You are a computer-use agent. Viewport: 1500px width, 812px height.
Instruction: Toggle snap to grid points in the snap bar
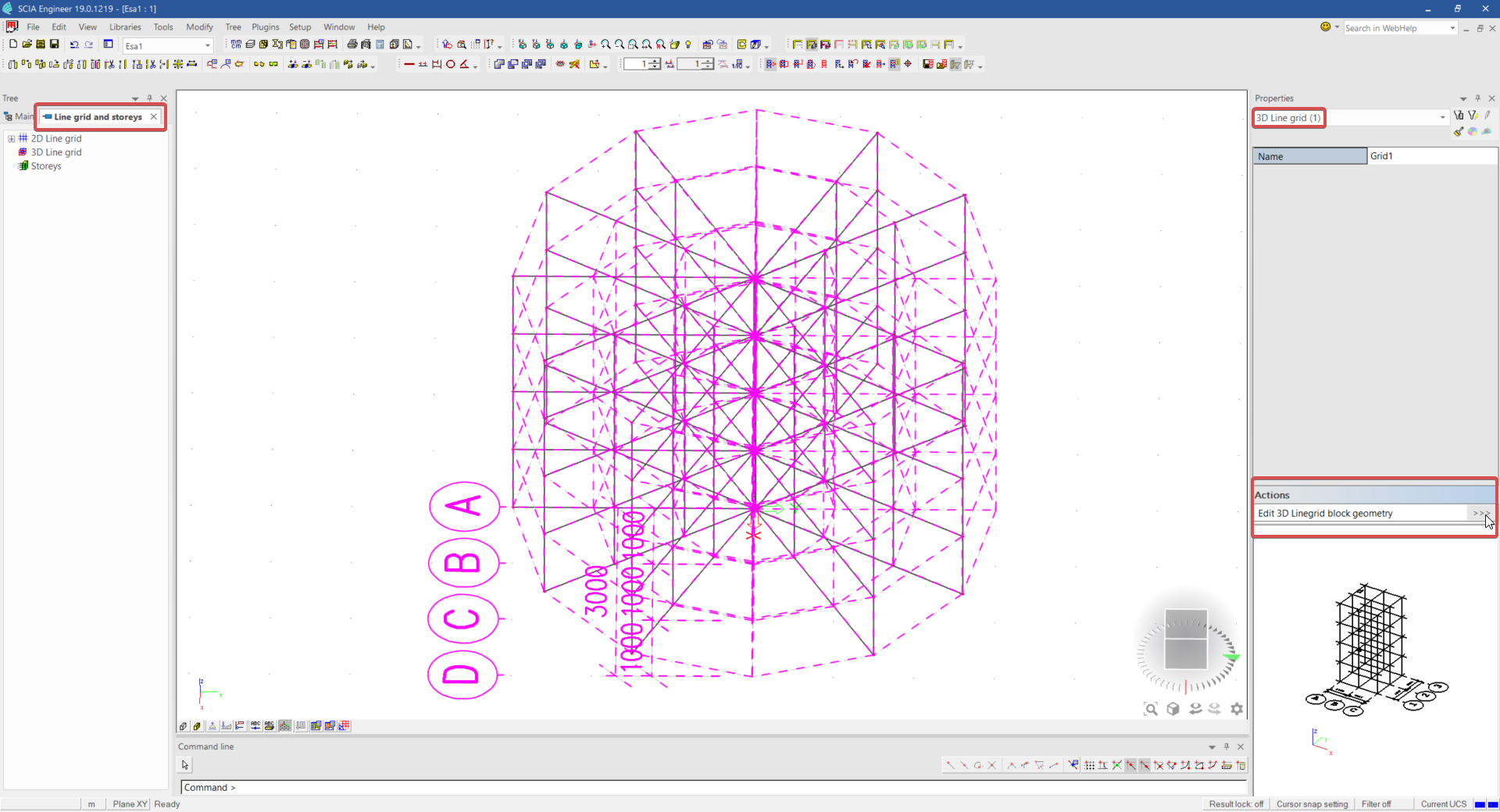[x=1090, y=765]
